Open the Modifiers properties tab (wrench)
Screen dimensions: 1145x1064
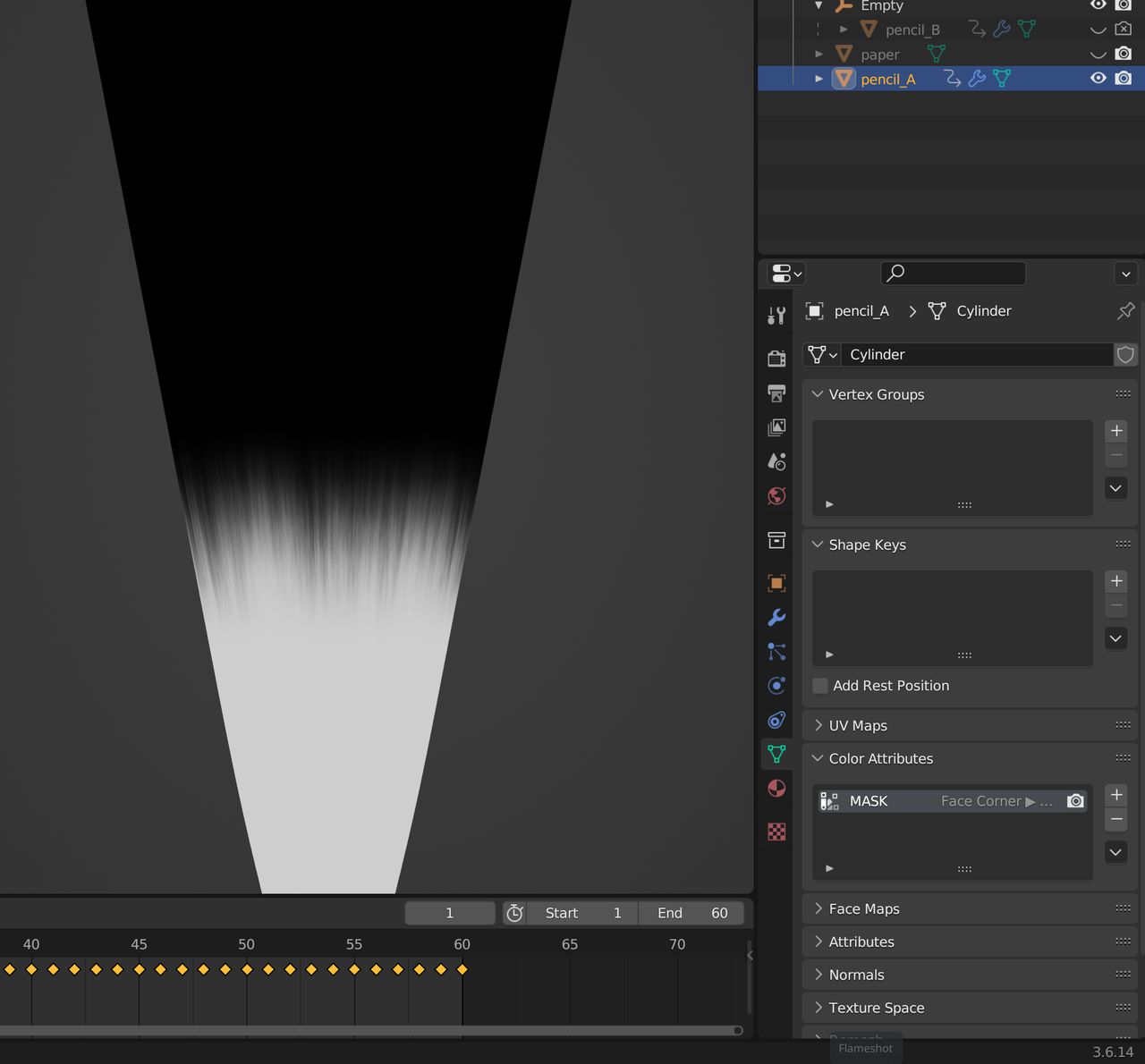click(x=776, y=618)
